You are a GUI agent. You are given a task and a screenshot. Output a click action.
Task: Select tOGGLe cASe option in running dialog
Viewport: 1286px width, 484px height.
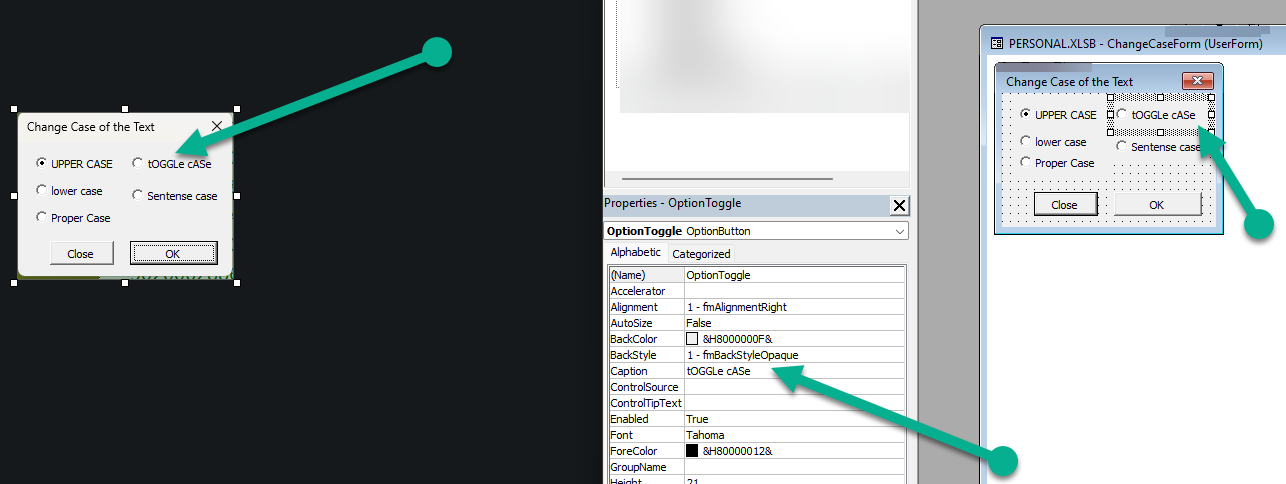[171, 164]
